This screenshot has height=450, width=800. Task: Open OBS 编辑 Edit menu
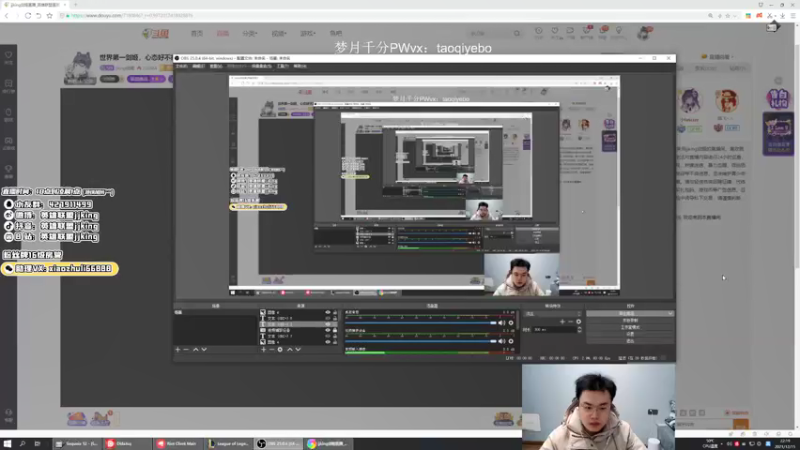click(198, 66)
